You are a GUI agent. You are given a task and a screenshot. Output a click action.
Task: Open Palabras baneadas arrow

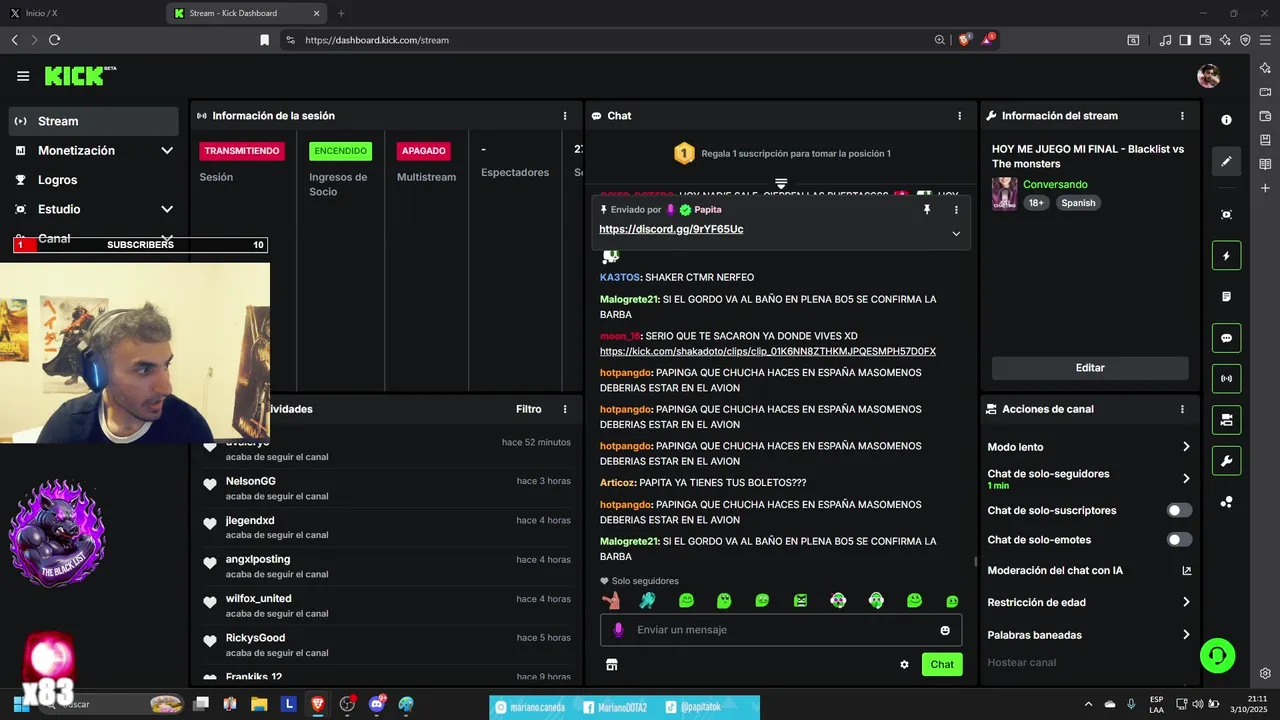pos(1186,635)
